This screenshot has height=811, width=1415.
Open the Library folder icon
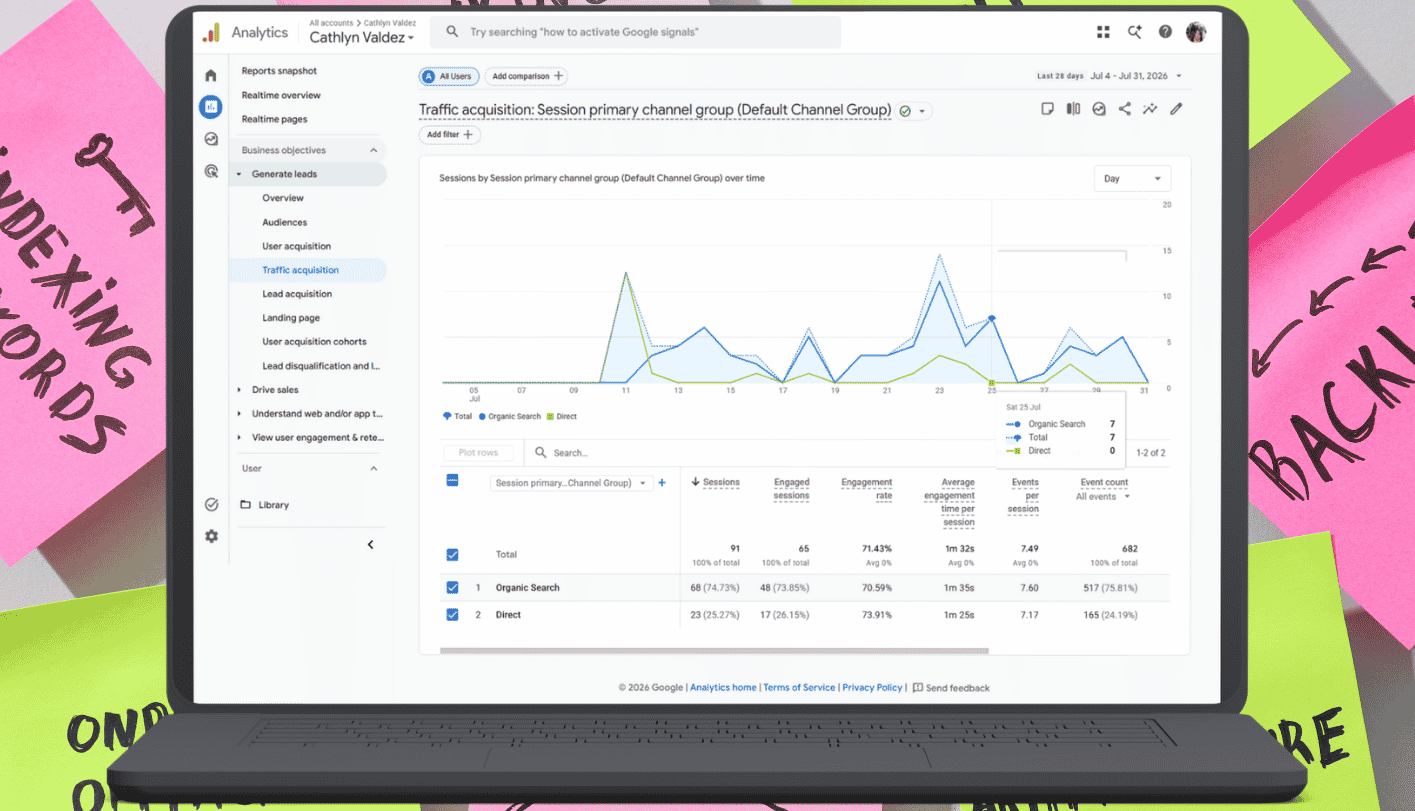point(246,505)
